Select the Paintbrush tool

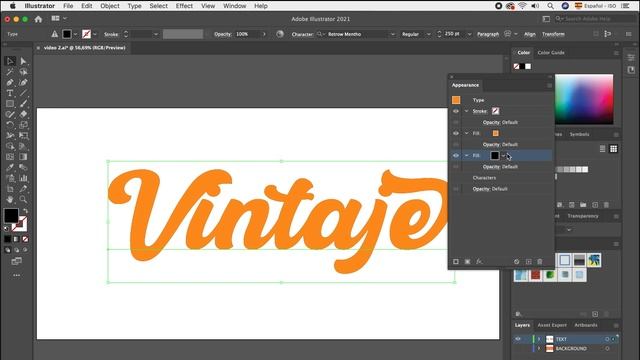point(23,104)
